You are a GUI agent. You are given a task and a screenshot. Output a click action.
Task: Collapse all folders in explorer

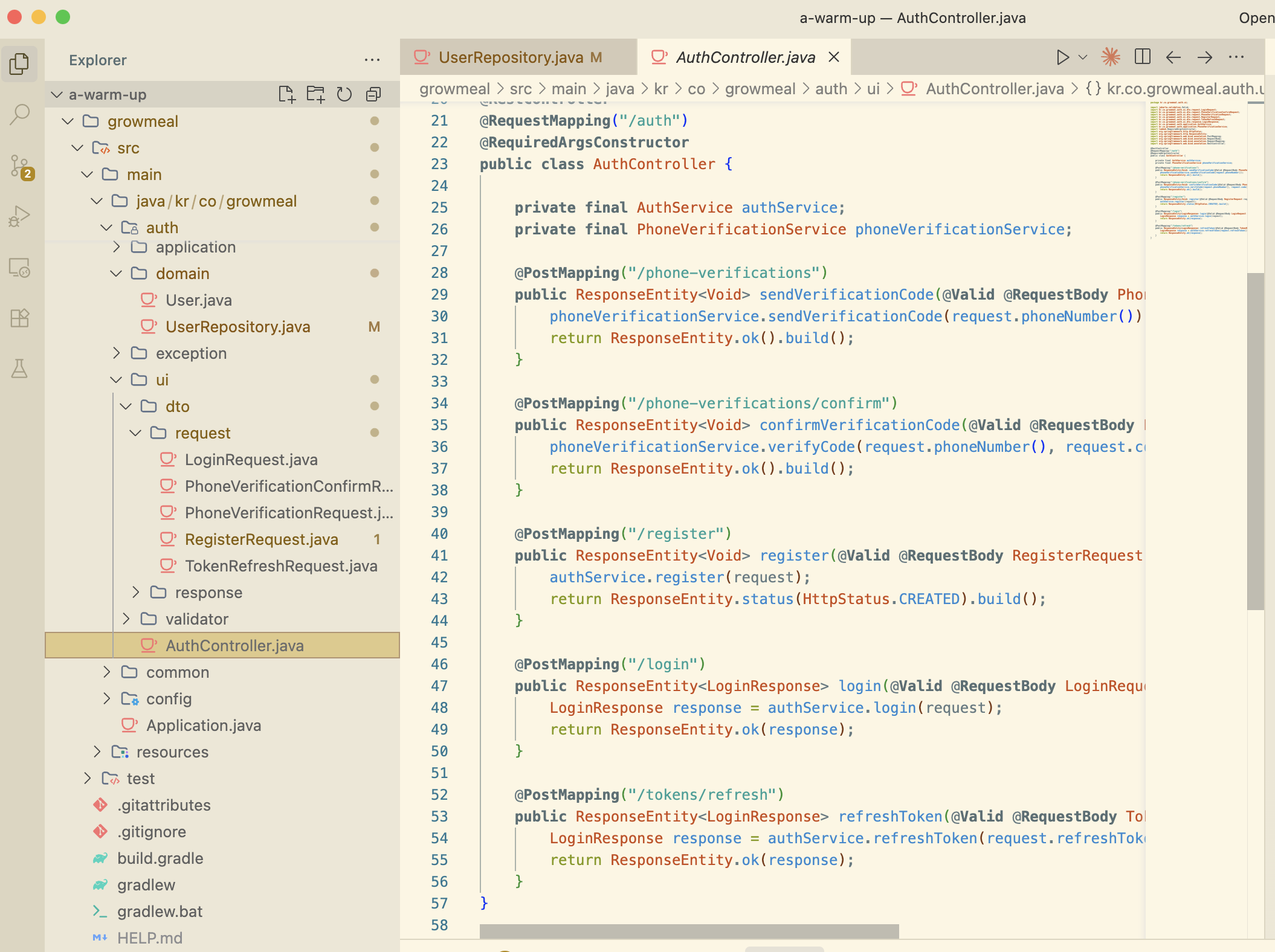pos(373,94)
